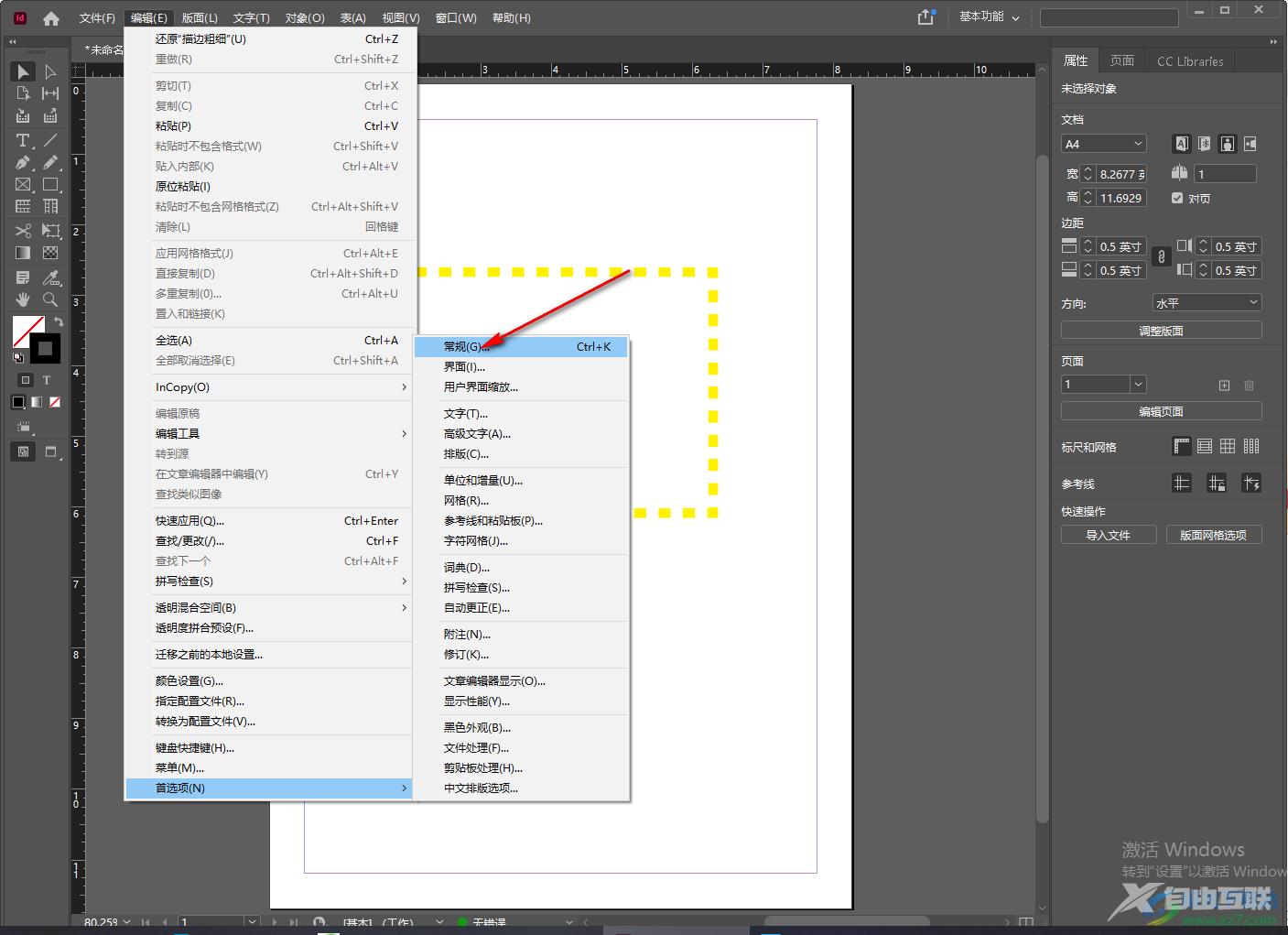
Task: Click the 宽 width input field
Action: [1122, 173]
